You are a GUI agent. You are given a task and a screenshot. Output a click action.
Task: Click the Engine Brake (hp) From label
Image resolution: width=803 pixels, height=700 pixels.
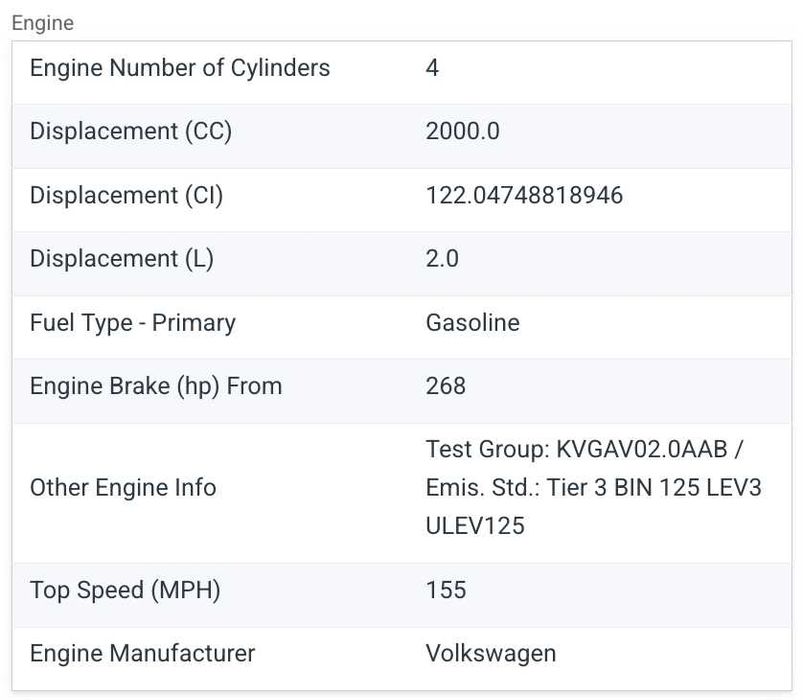[156, 386]
